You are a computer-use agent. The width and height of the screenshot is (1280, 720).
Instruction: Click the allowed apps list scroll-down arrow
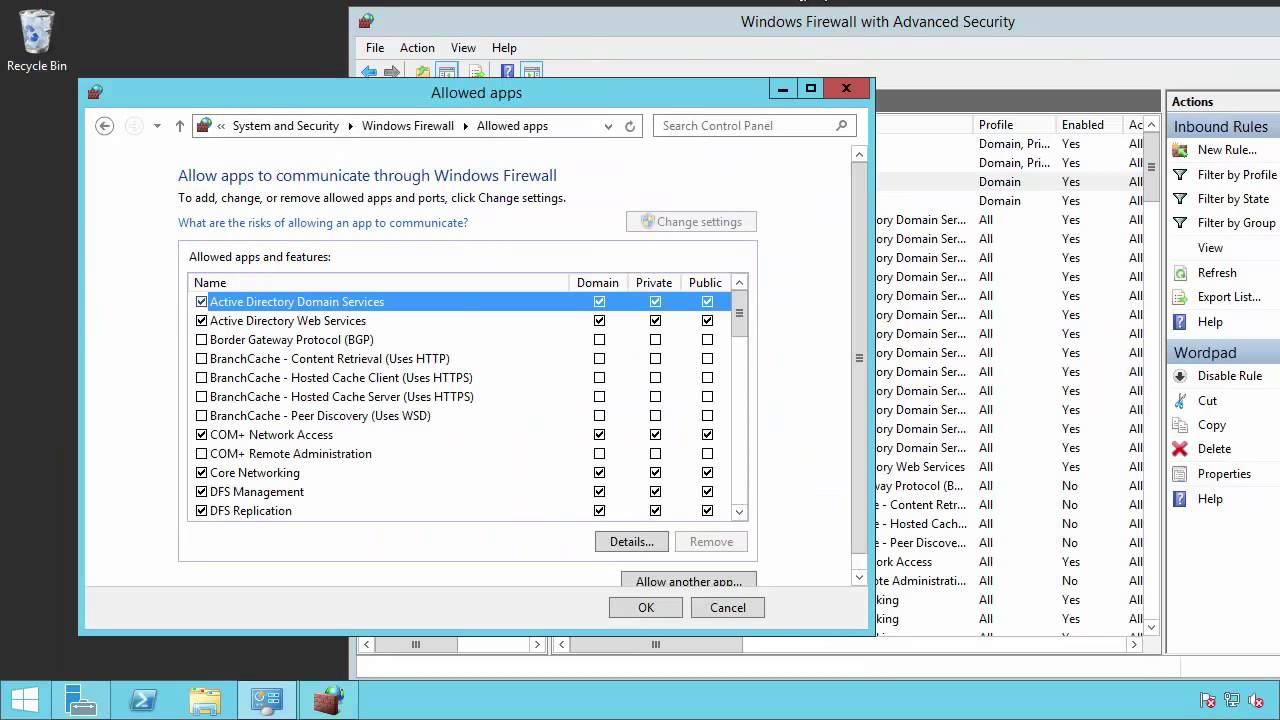tap(740, 512)
